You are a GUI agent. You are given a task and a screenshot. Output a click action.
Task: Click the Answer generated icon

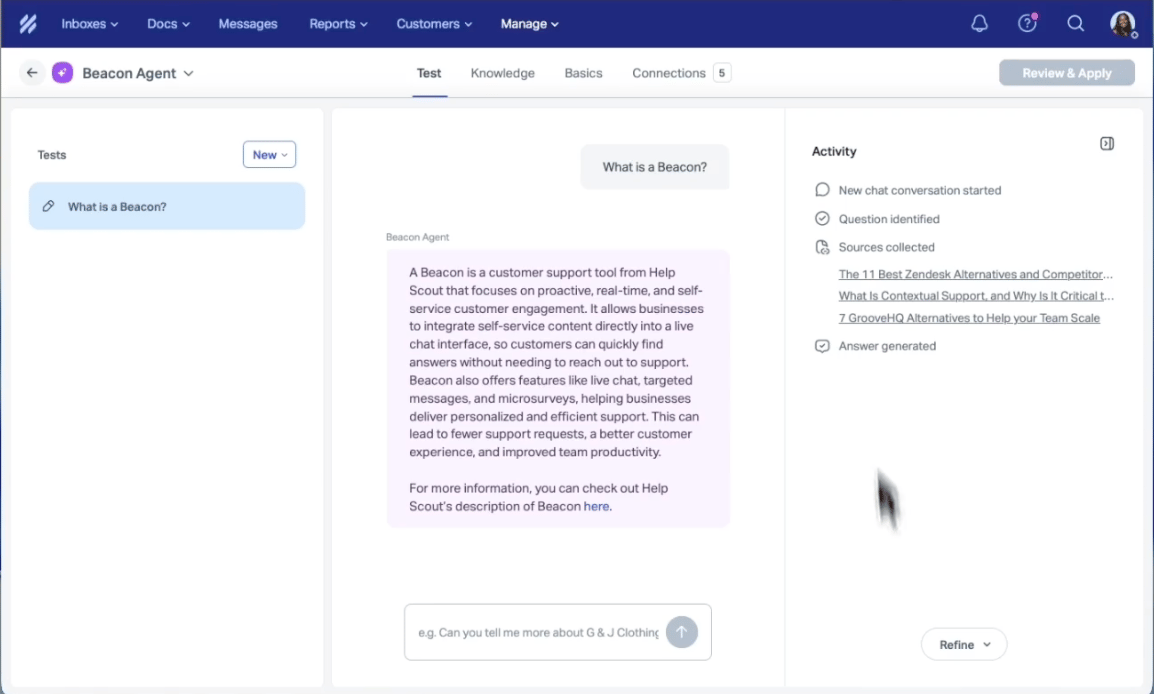(822, 346)
